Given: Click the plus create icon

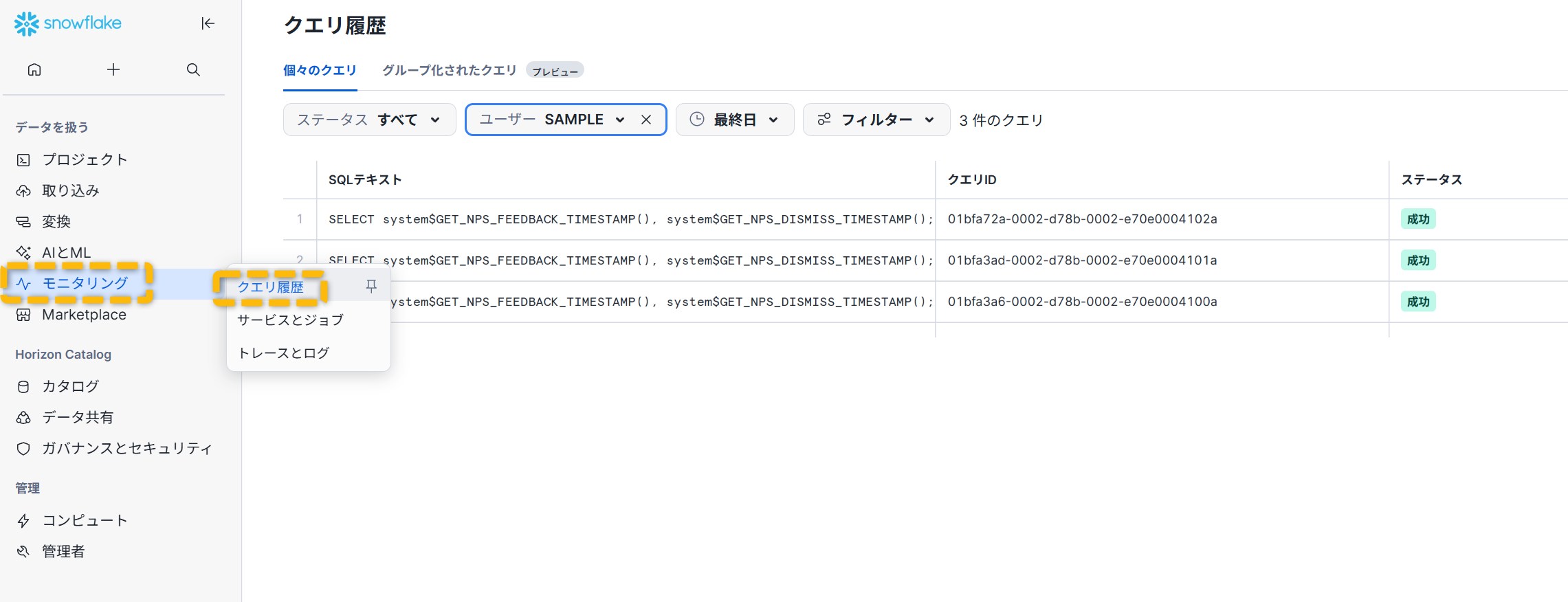Looking at the screenshot, I should coord(113,69).
